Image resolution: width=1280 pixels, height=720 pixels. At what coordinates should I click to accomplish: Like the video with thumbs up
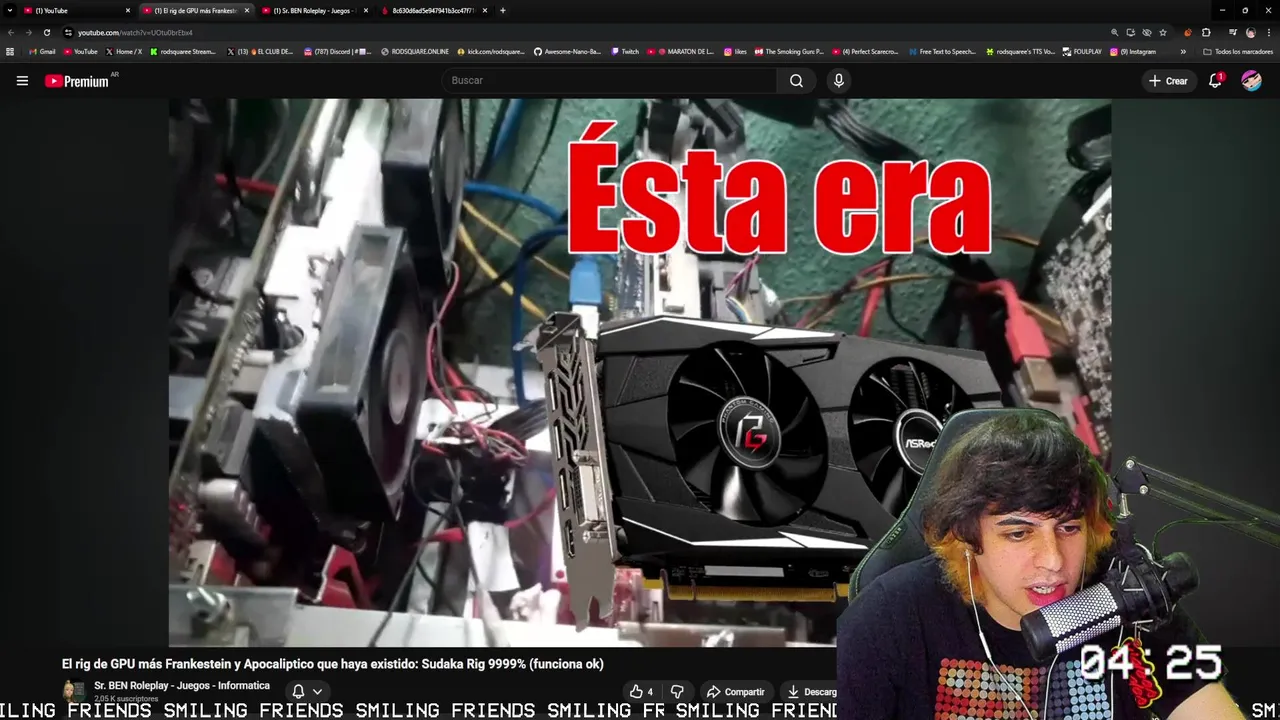(x=641, y=692)
